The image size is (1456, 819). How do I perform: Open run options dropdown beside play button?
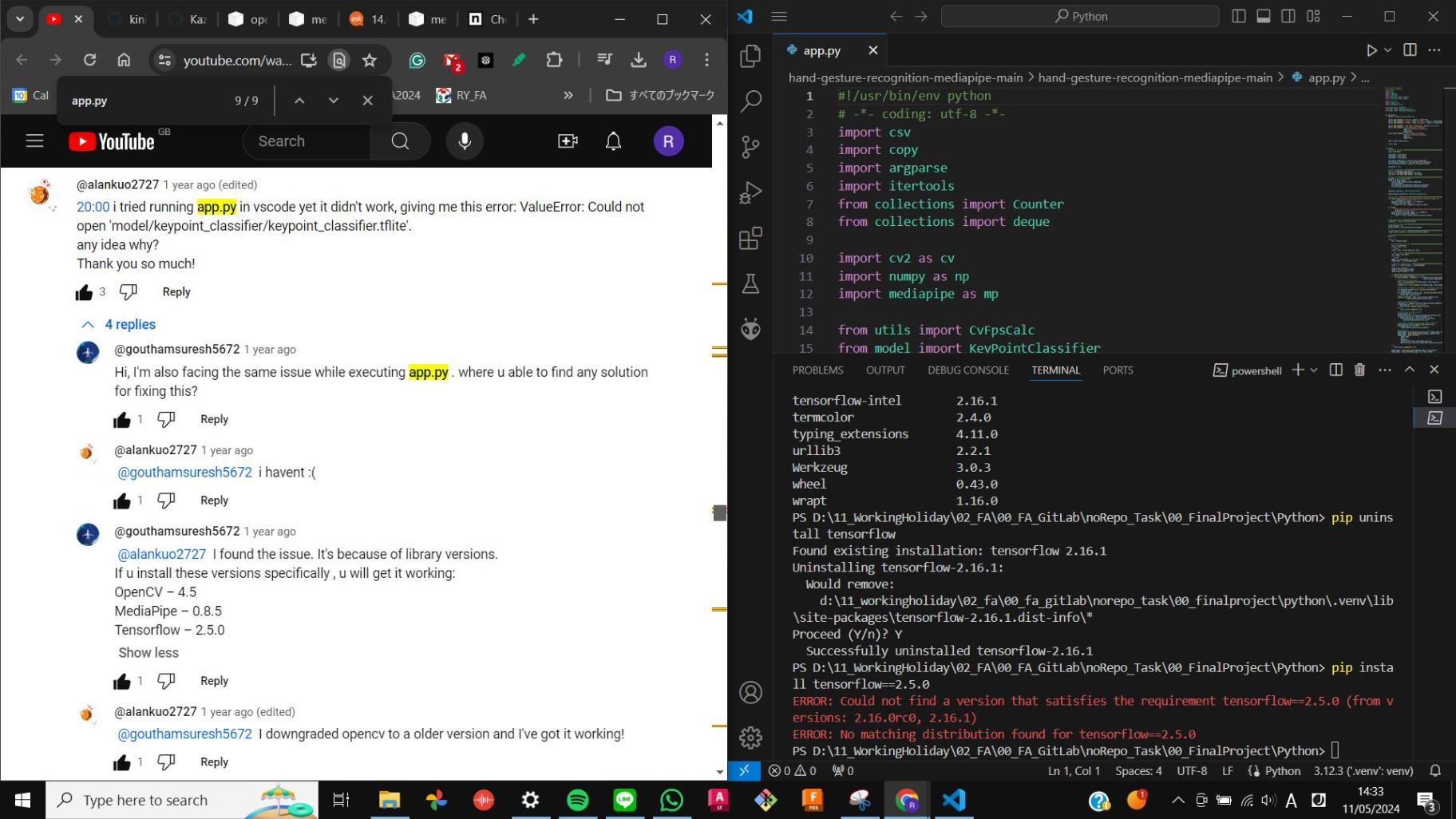click(x=1388, y=50)
